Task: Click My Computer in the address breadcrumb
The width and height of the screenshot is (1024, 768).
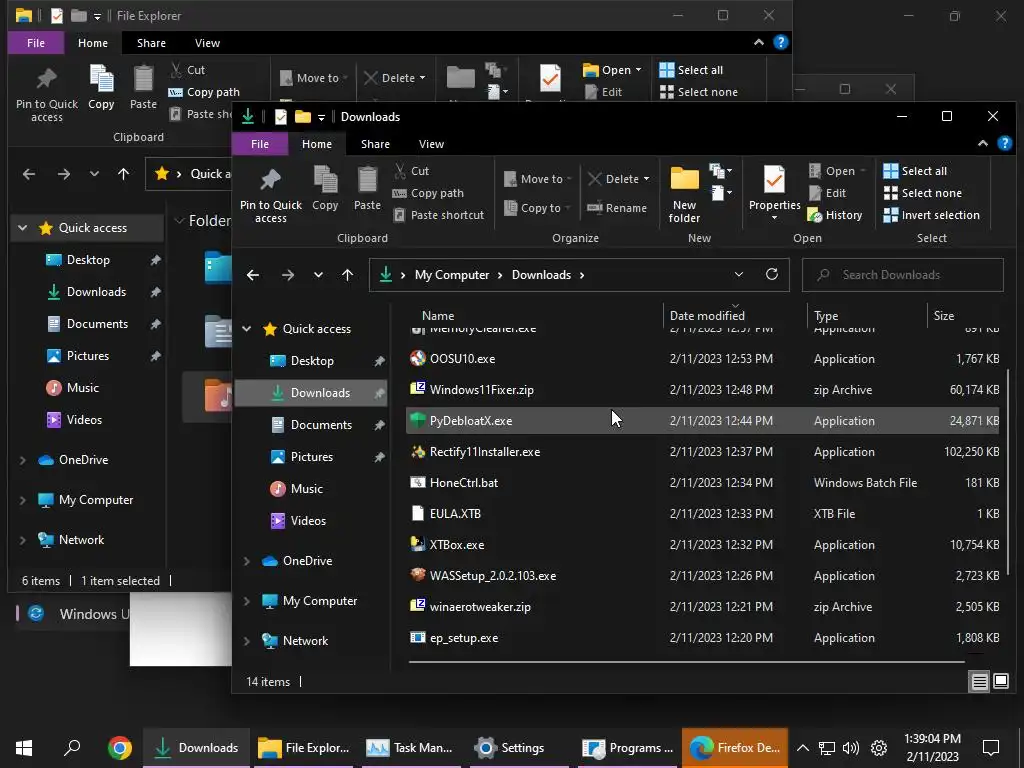Action: [x=452, y=275]
